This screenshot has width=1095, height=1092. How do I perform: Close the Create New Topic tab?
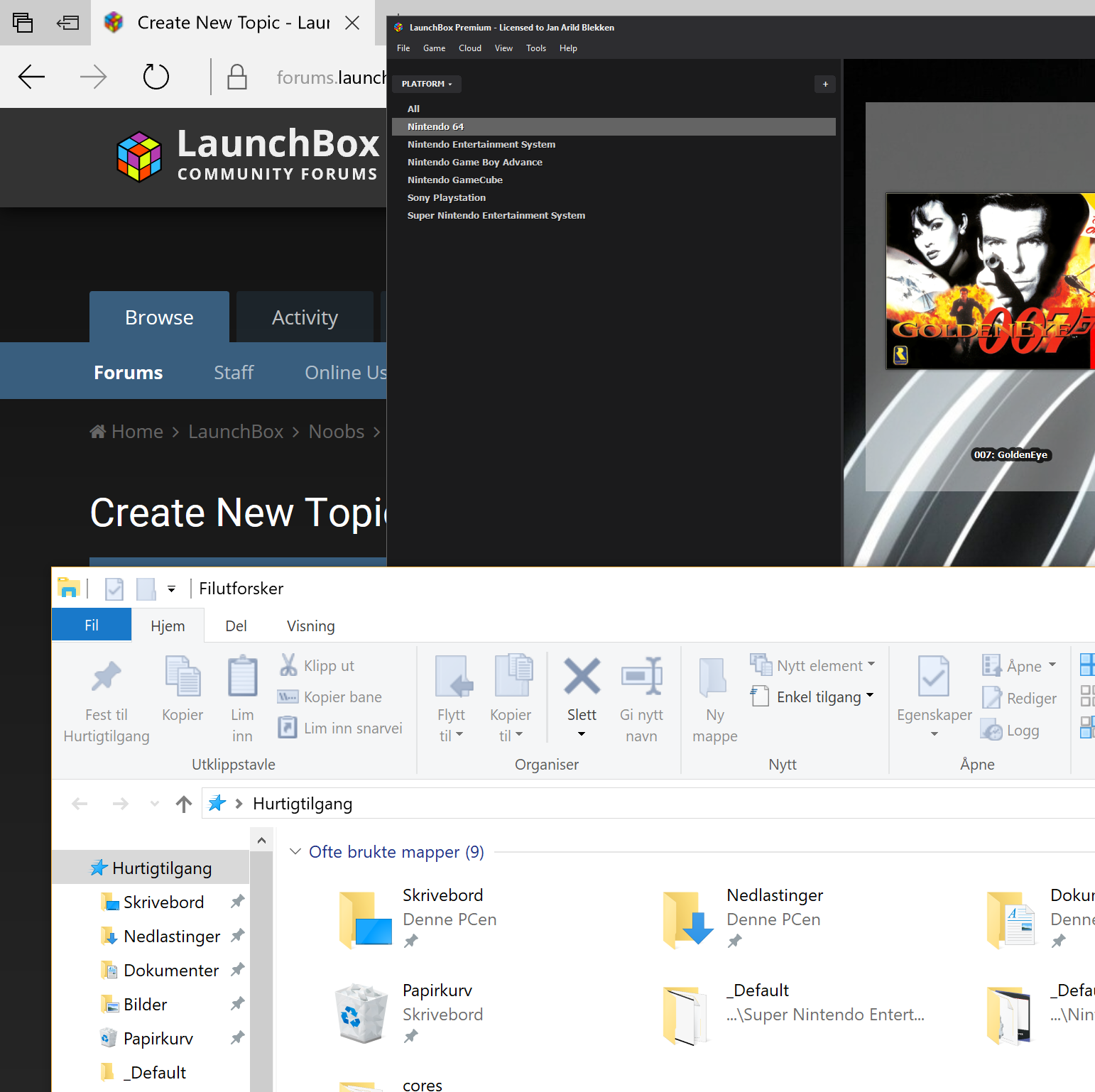tap(352, 23)
